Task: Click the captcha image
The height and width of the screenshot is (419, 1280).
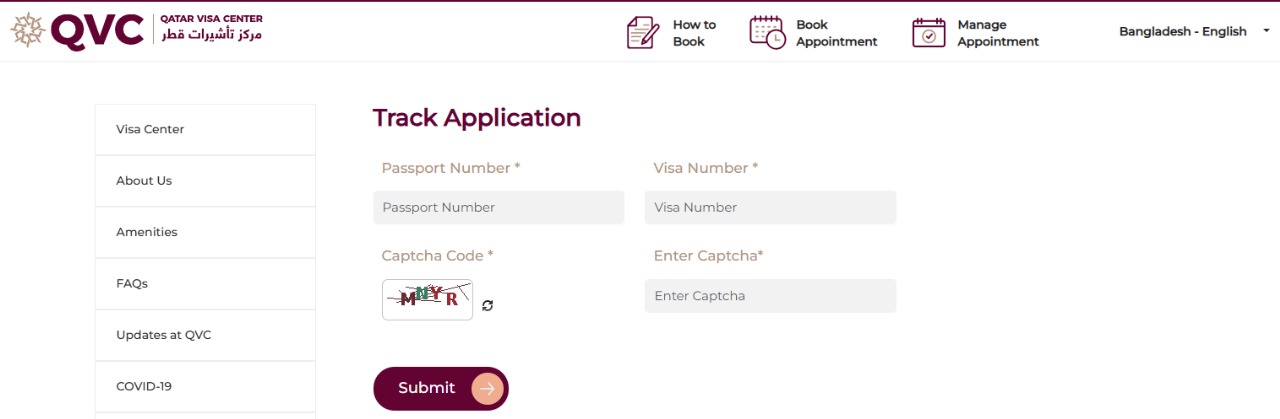Action: click(x=428, y=299)
